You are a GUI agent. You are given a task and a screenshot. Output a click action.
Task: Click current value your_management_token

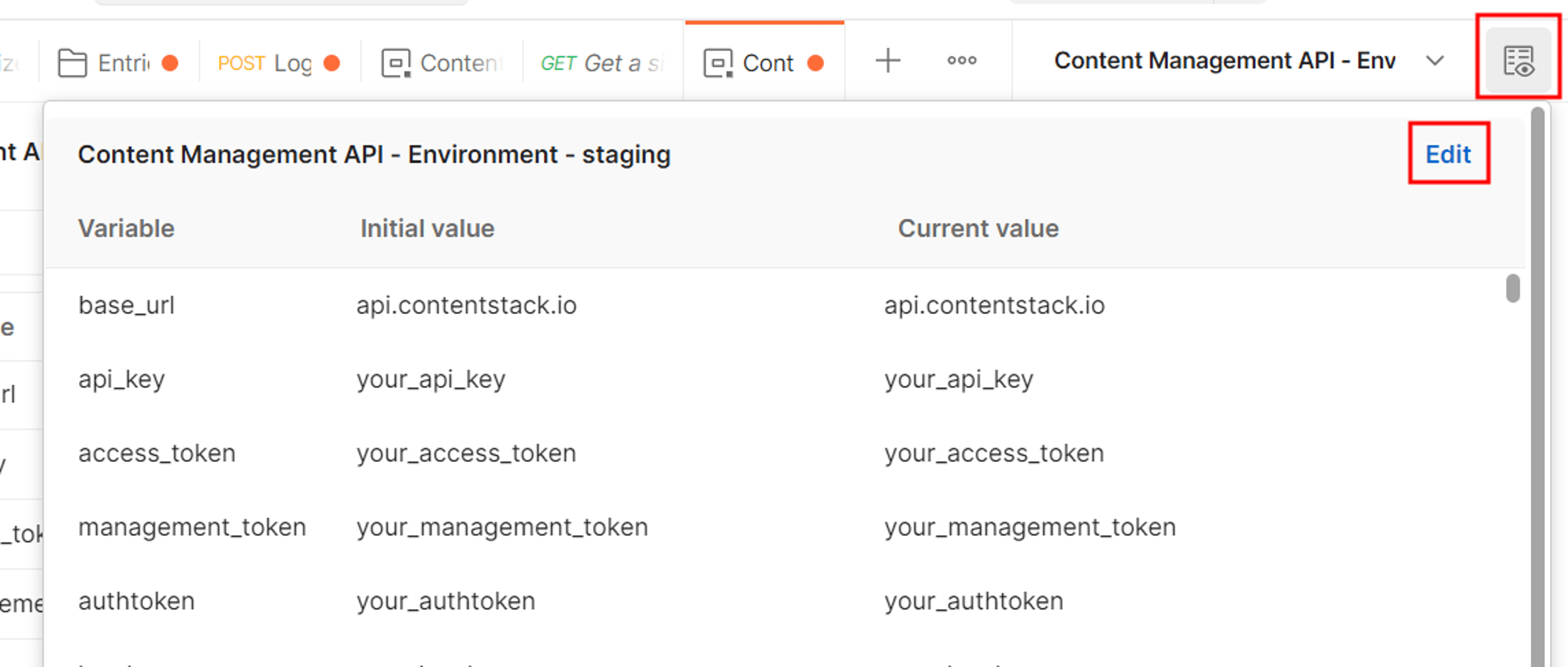[x=1030, y=527]
